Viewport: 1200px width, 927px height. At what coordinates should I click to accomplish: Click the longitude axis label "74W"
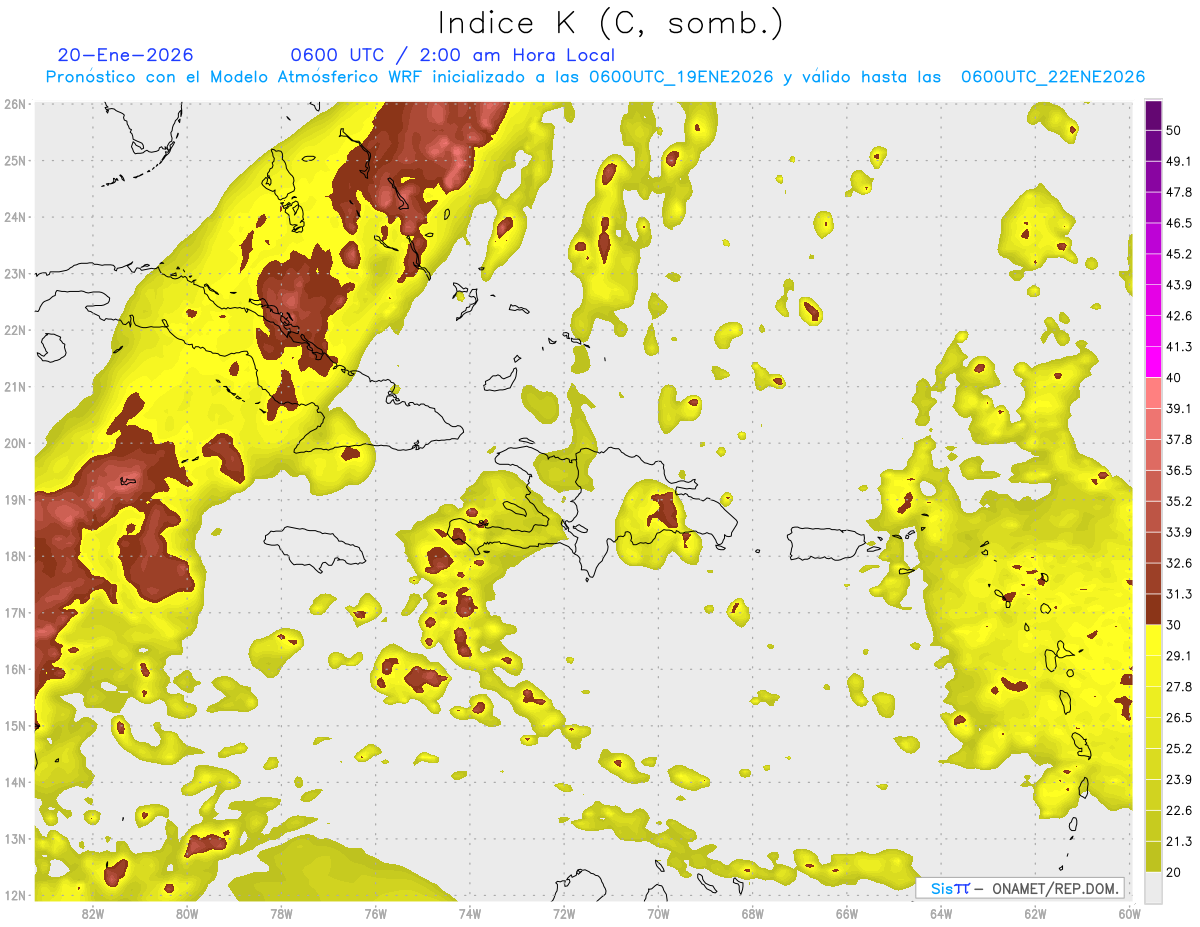(x=470, y=913)
